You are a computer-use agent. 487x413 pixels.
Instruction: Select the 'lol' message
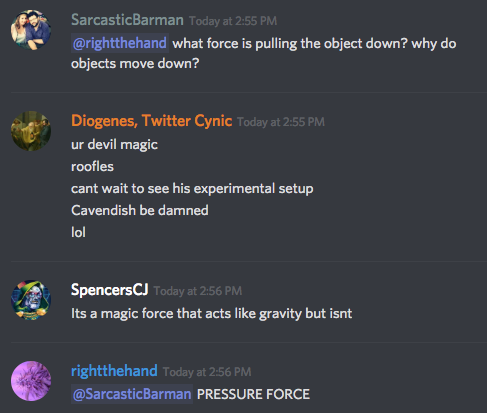pos(78,232)
